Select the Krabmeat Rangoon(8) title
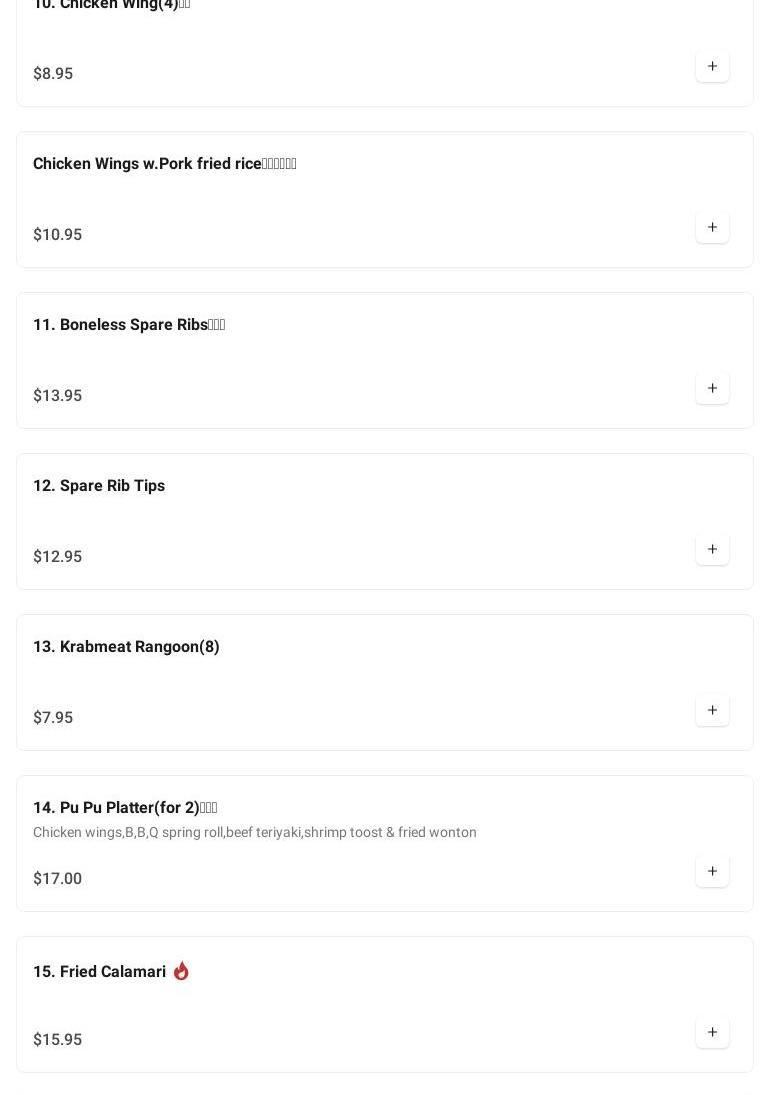This screenshot has height=1095, width=770. coord(126,647)
